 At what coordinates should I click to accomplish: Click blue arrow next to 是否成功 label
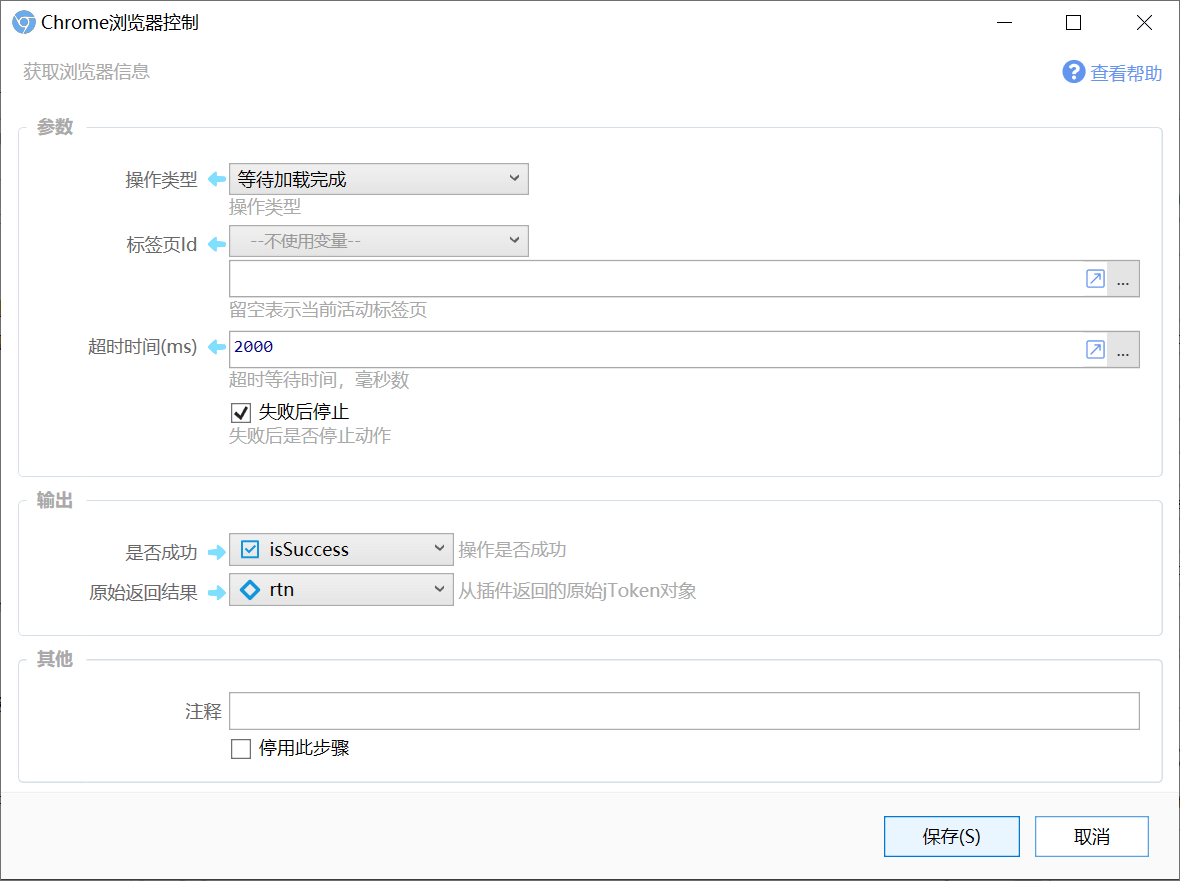[x=217, y=551]
